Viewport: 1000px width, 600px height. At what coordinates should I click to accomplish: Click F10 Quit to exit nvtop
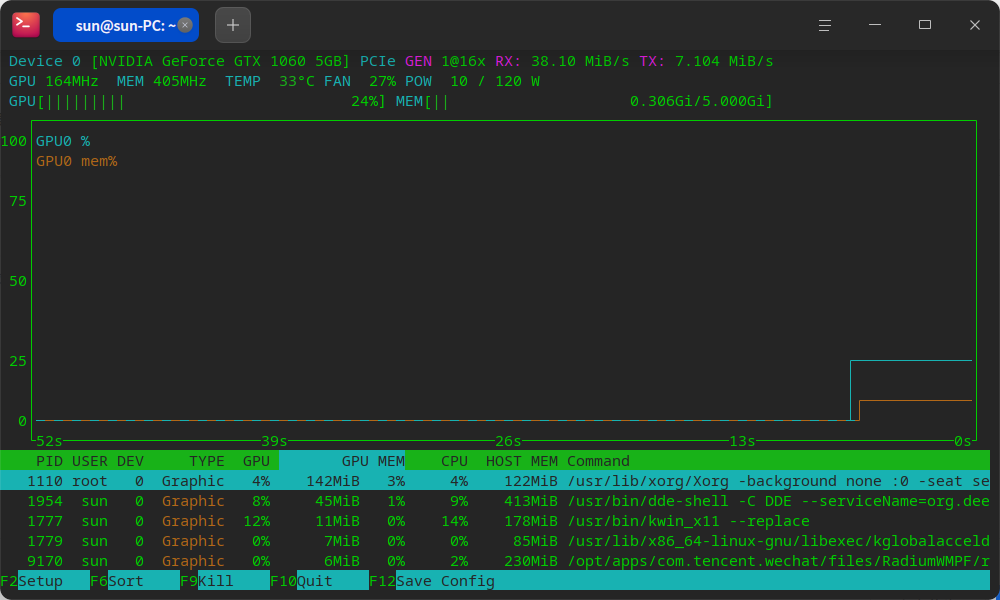(320, 581)
